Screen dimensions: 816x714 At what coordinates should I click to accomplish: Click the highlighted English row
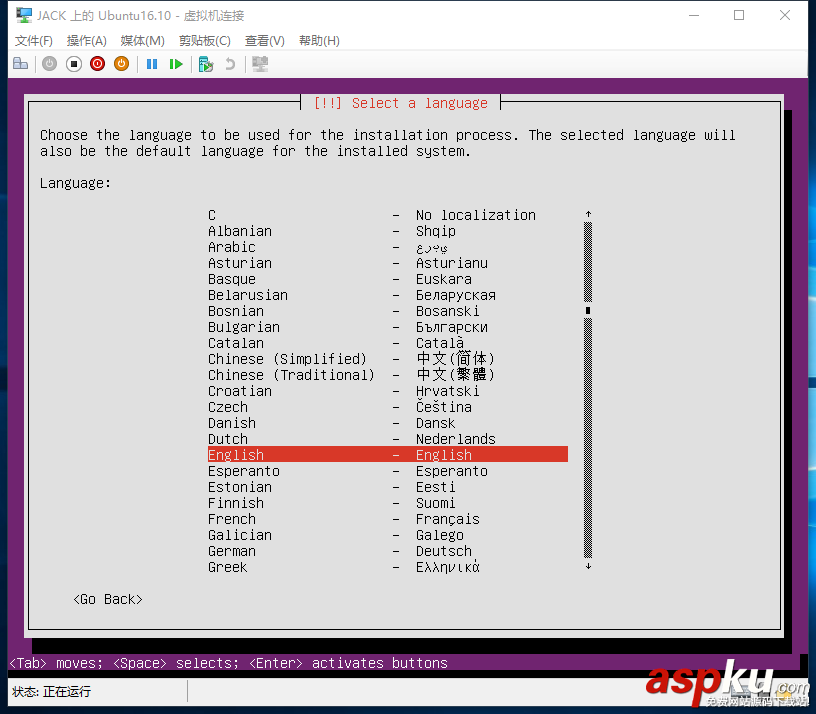[x=388, y=455]
